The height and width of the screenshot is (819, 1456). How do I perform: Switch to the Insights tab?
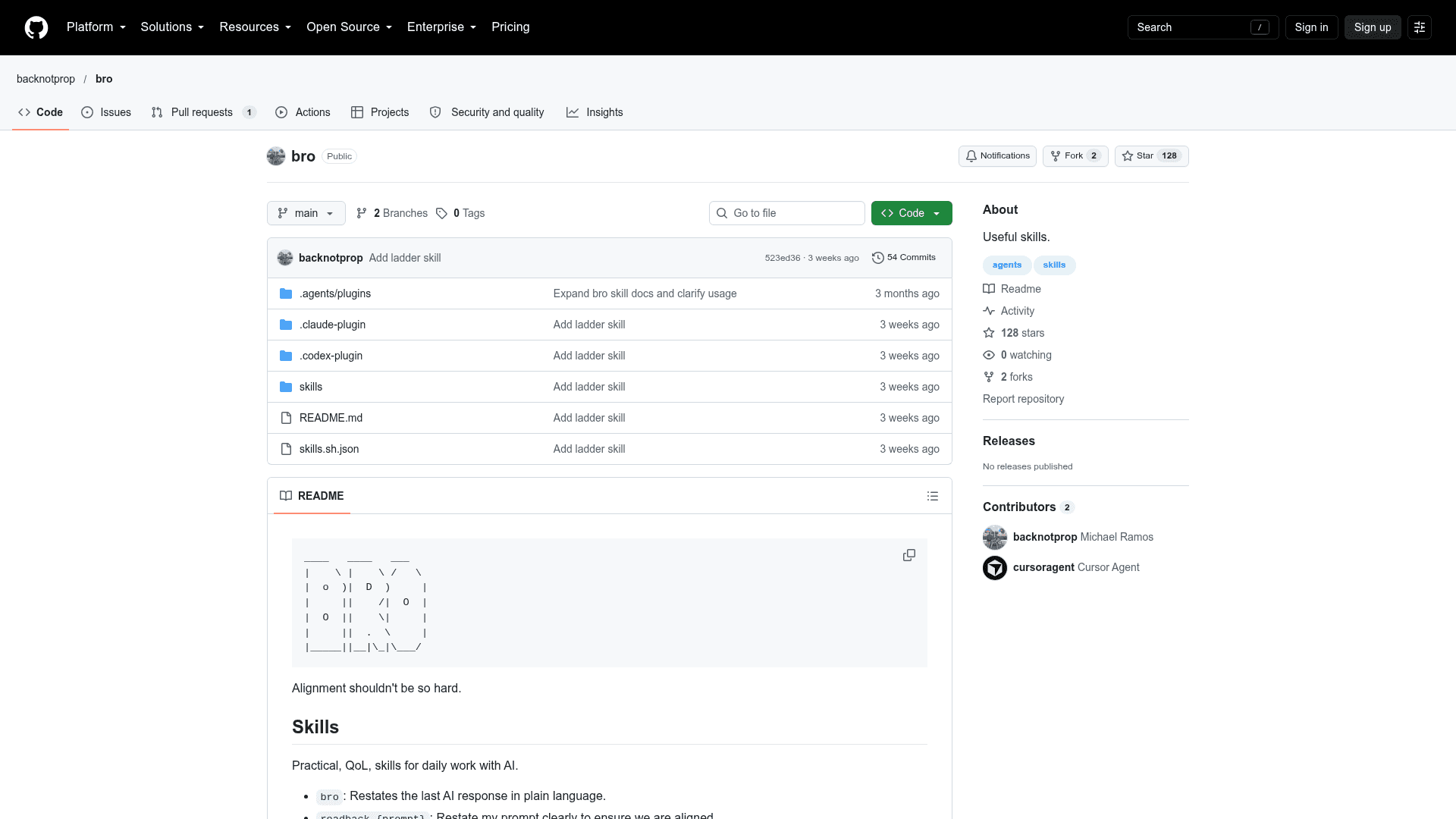pyautogui.click(x=595, y=112)
